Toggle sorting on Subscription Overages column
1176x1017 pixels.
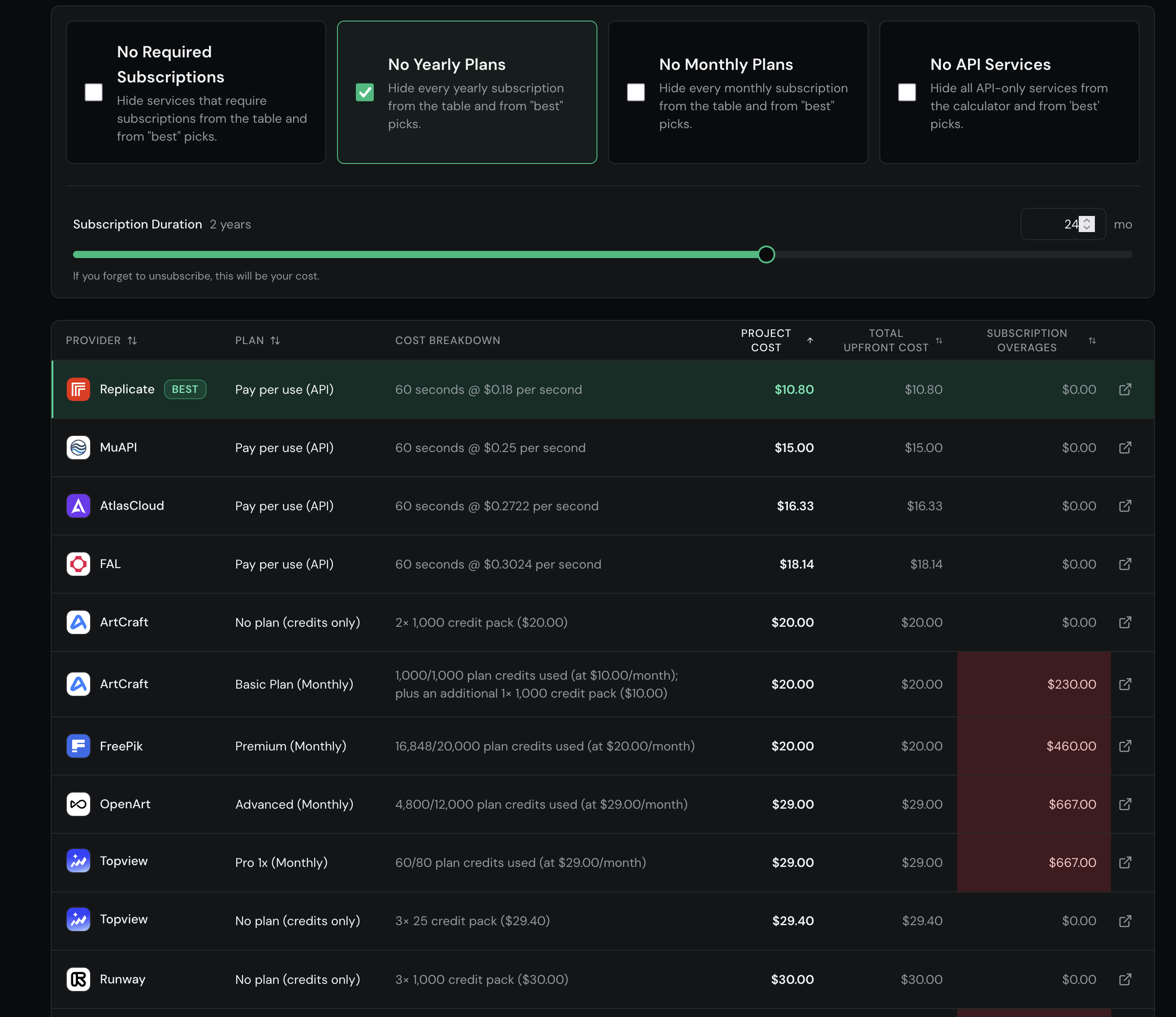1093,340
